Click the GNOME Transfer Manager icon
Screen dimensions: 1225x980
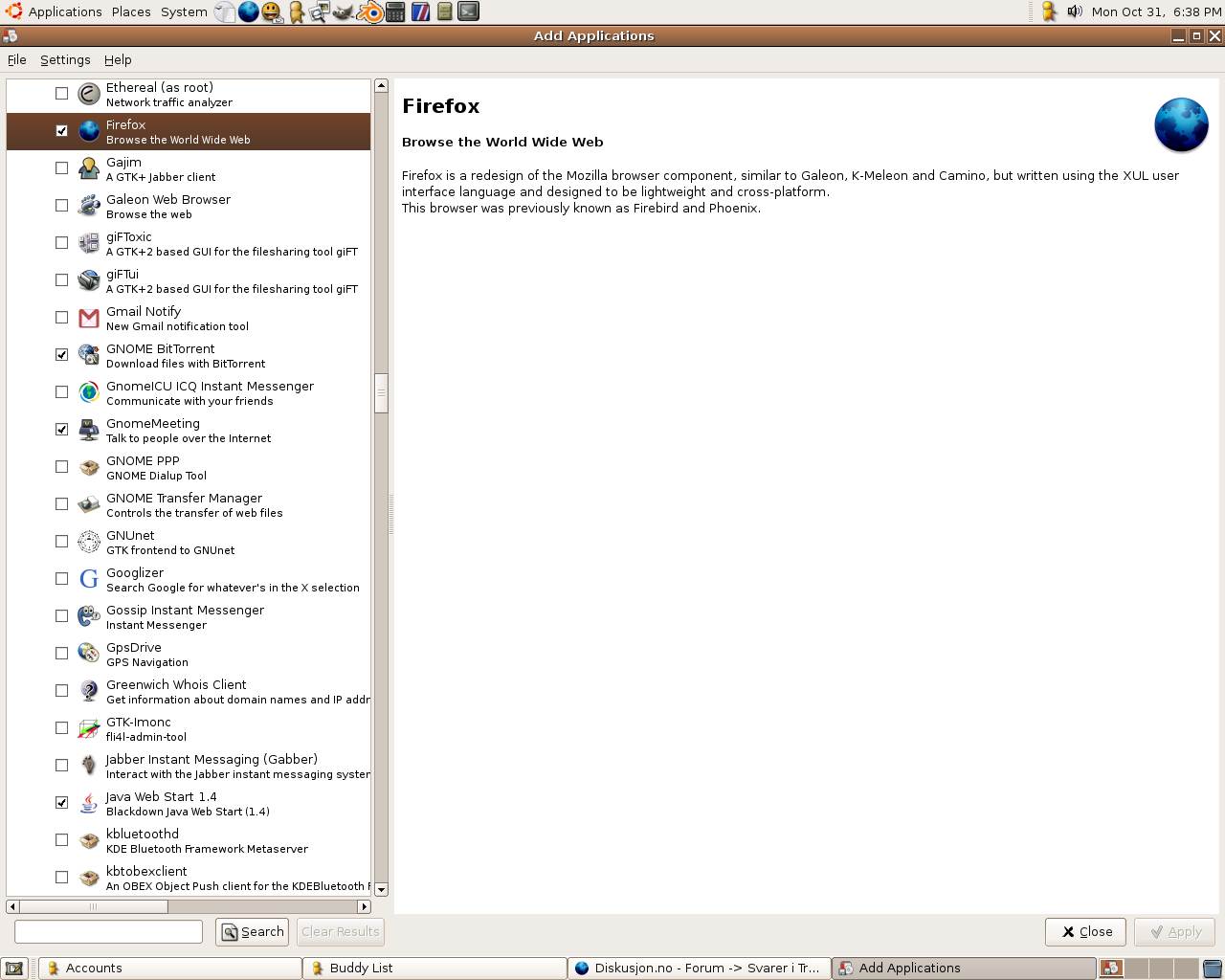[89, 504]
